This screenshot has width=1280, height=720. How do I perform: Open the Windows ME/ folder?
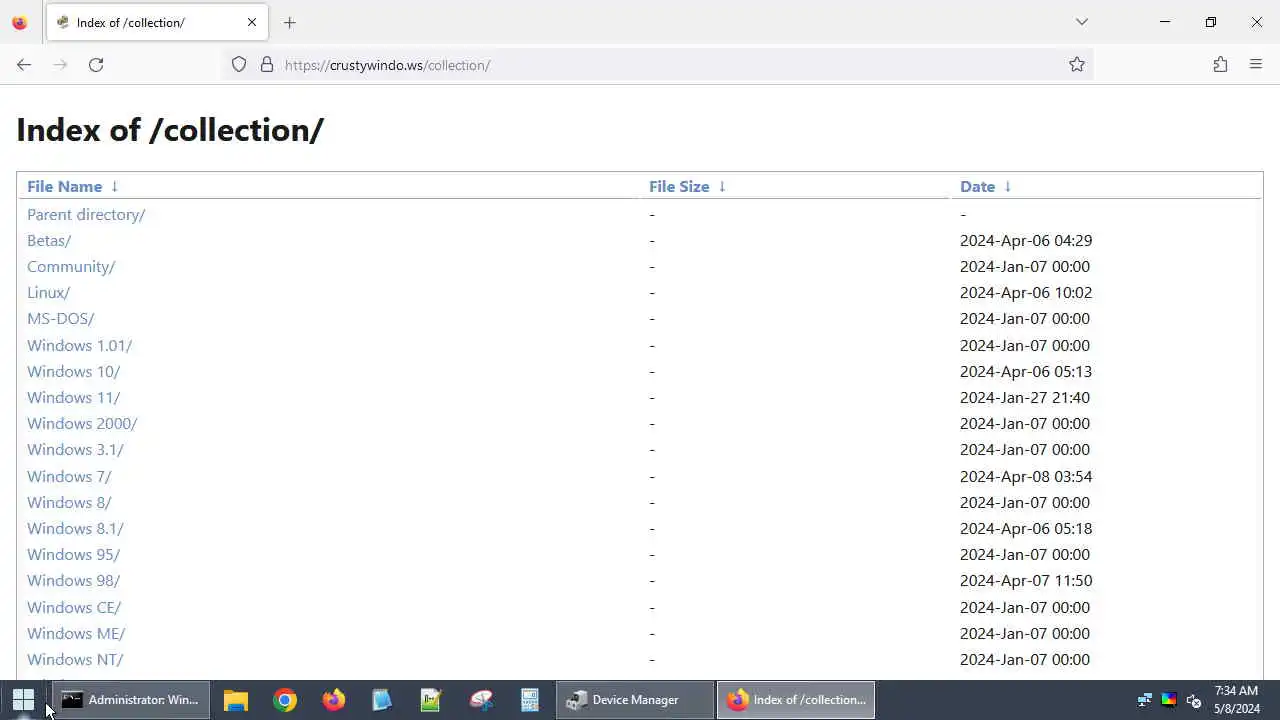(x=76, y=633)
